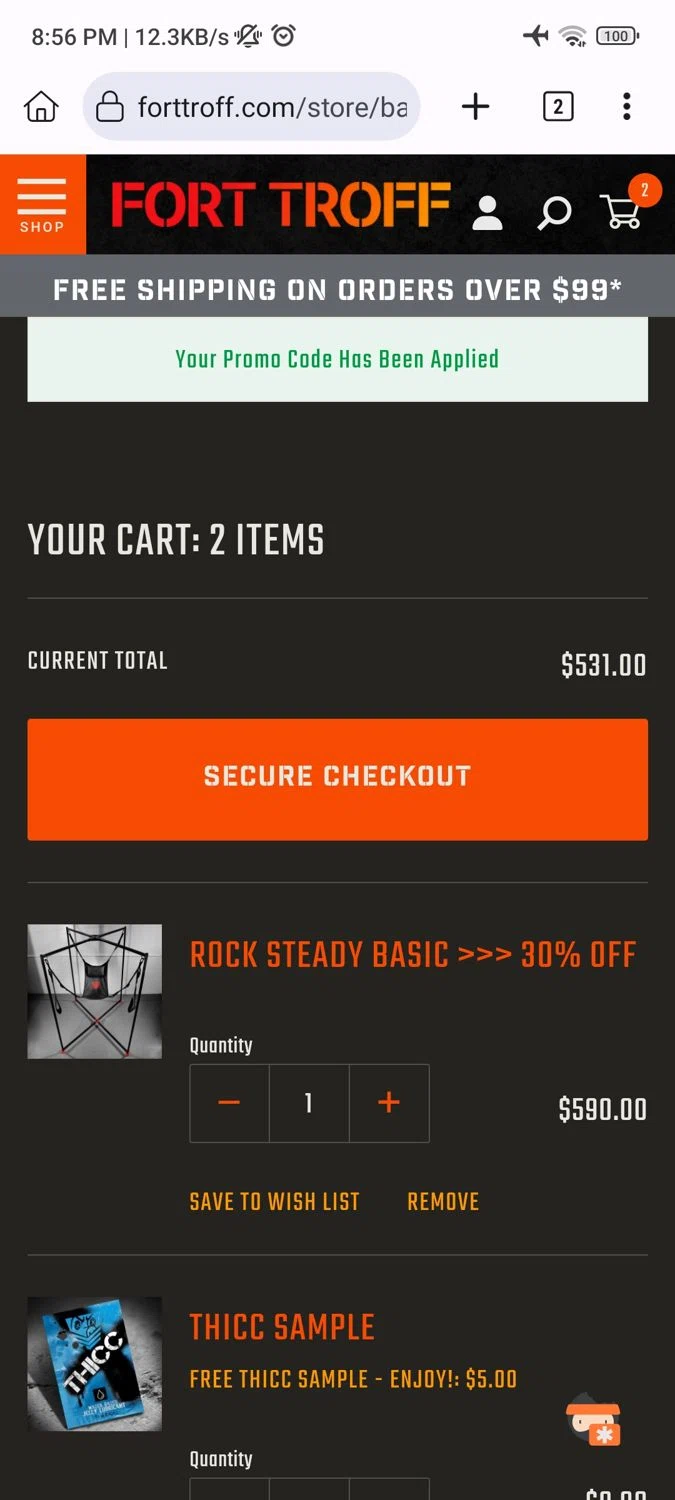Increase Rock Steady Basic quantity
This screenshot has height=1500, width=675.
tap(389, 1103)
